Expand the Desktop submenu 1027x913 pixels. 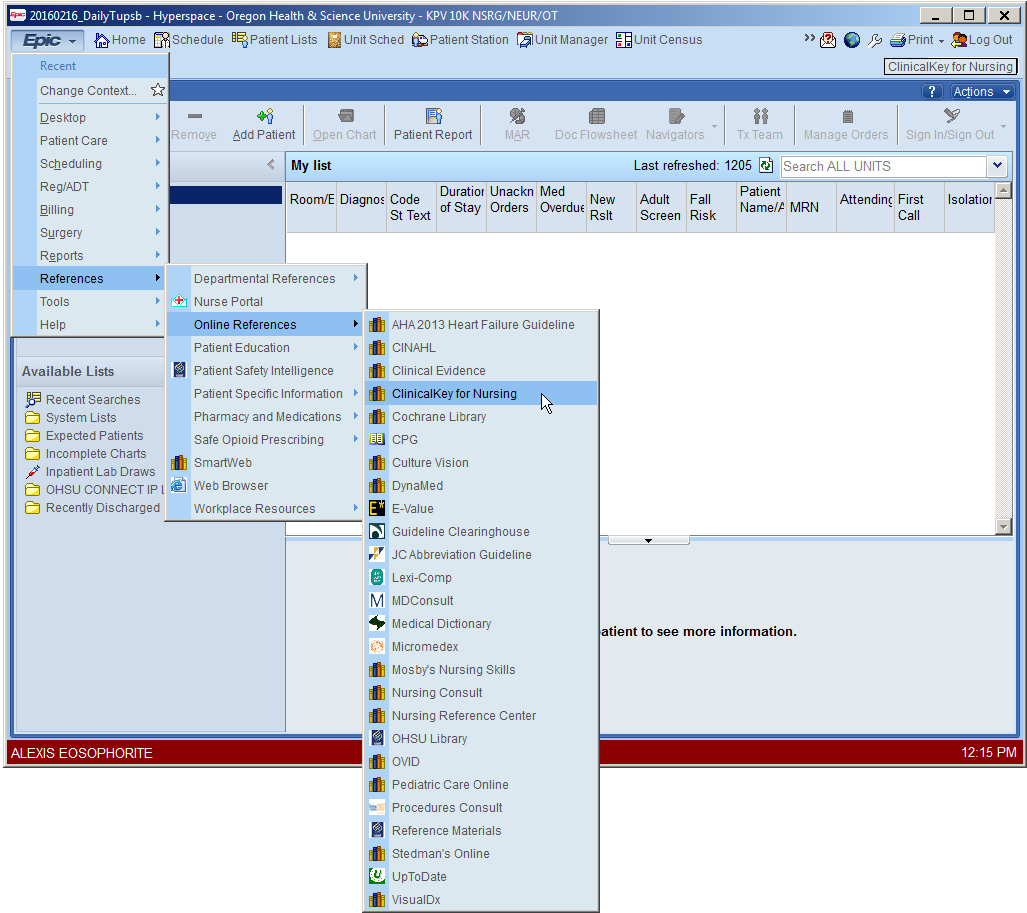click(90, 117)
